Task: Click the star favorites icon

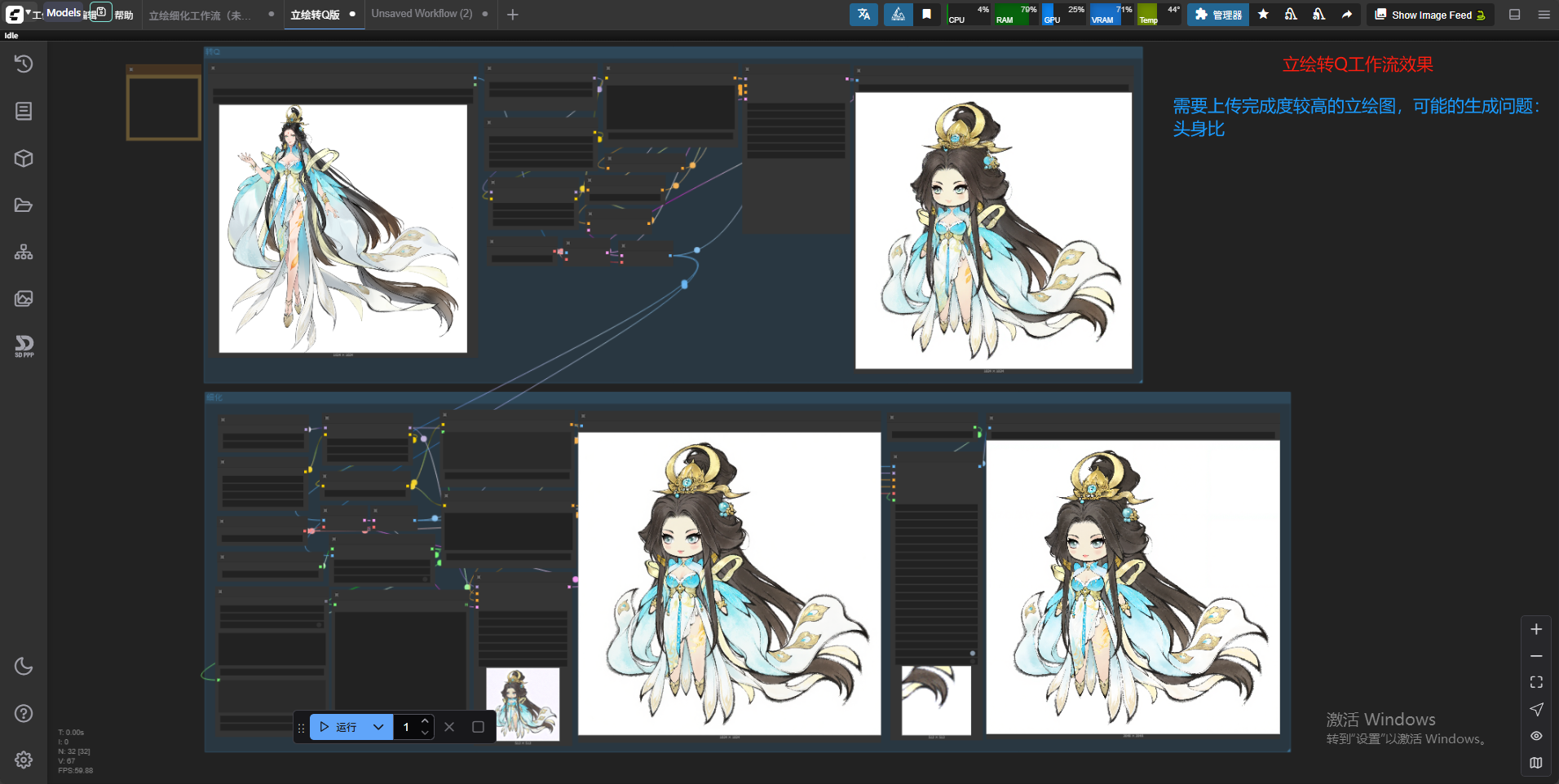Action: (x=1263, y=15)
